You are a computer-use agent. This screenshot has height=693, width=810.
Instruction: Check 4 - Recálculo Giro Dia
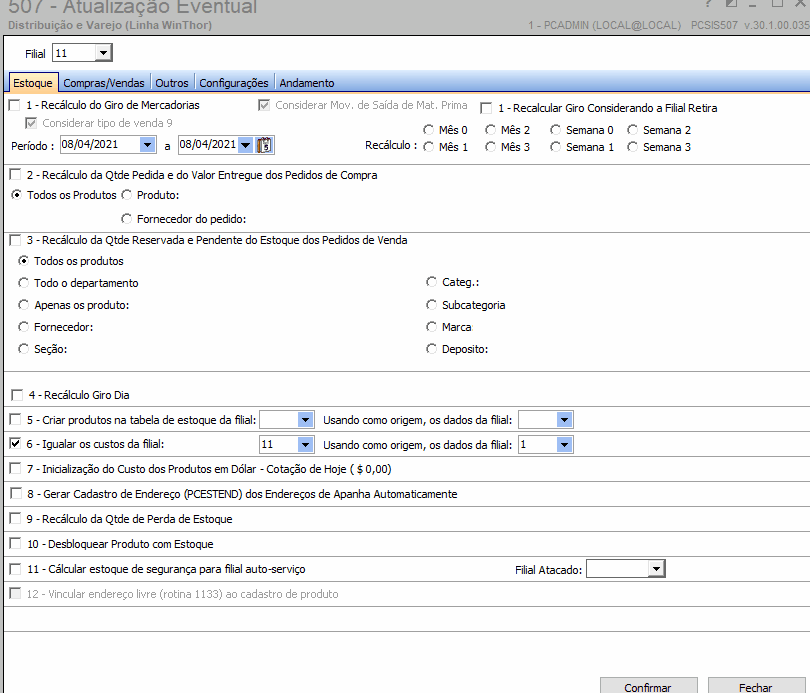coord(17,395)
